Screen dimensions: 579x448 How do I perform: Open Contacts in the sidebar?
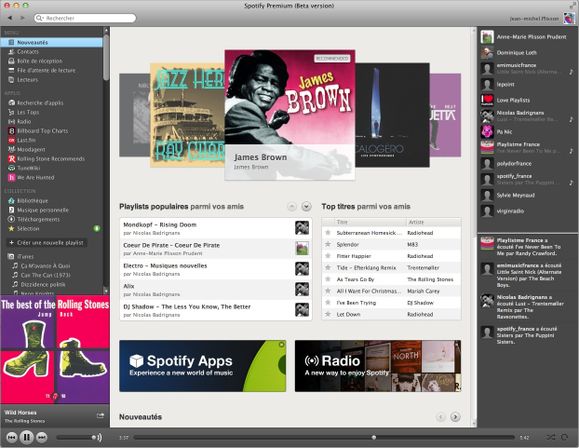(28, 52)
